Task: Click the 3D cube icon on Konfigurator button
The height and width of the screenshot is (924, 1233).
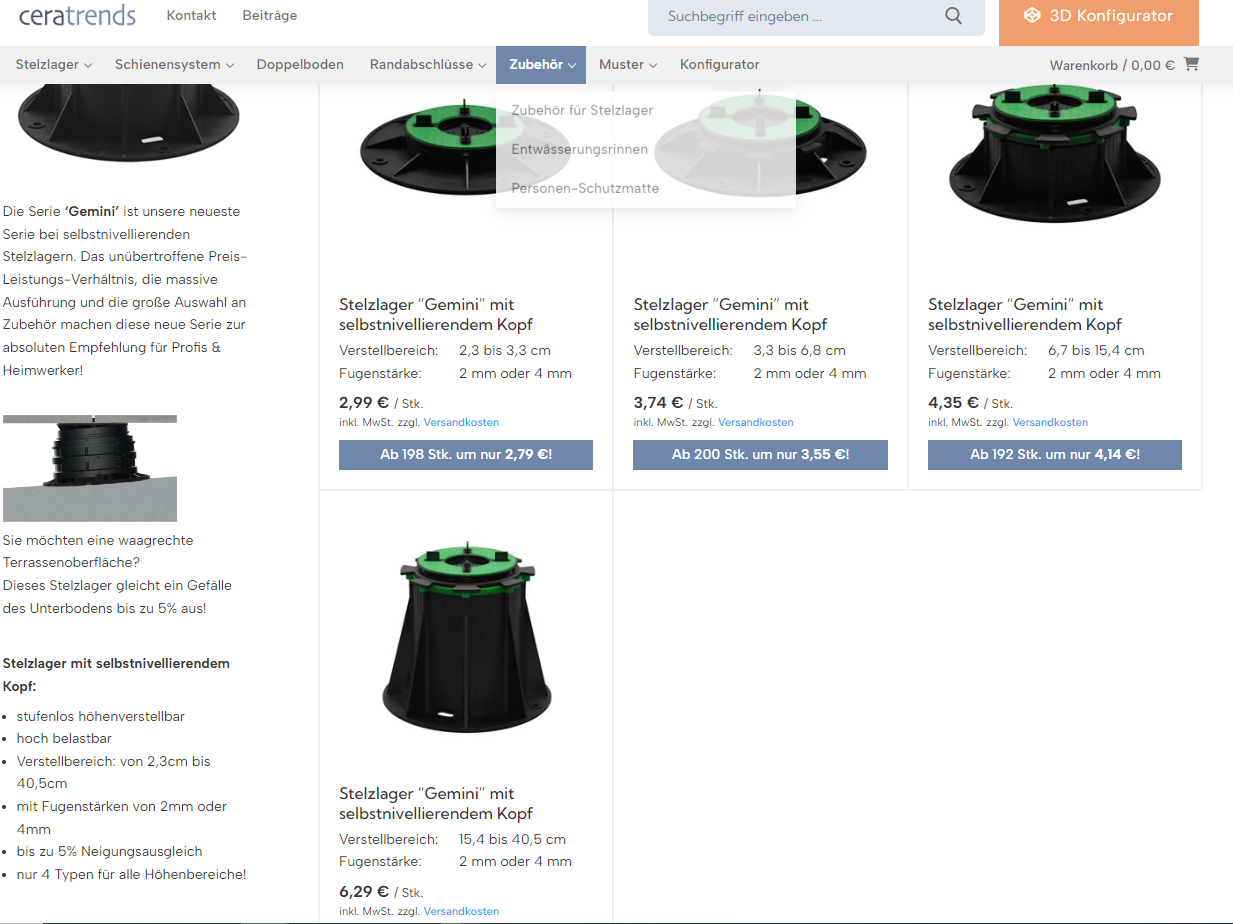Action: coord(1032,16)
